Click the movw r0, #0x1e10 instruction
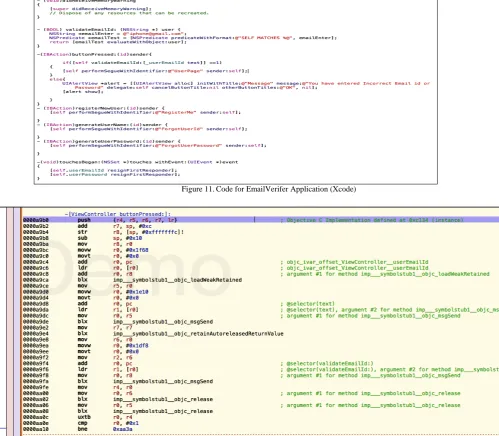This screenshot has width=499, height=436. [x=86, y=292]
